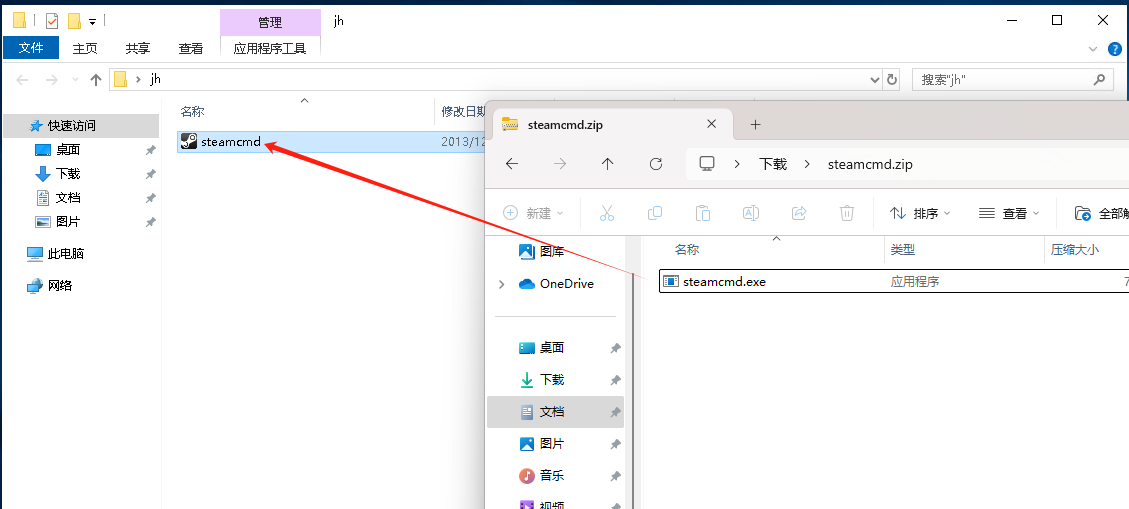The height and width of the screenshot is (509, 1129).
Task: Close the steamcmd.zip tab
Action: coord(711,124)
